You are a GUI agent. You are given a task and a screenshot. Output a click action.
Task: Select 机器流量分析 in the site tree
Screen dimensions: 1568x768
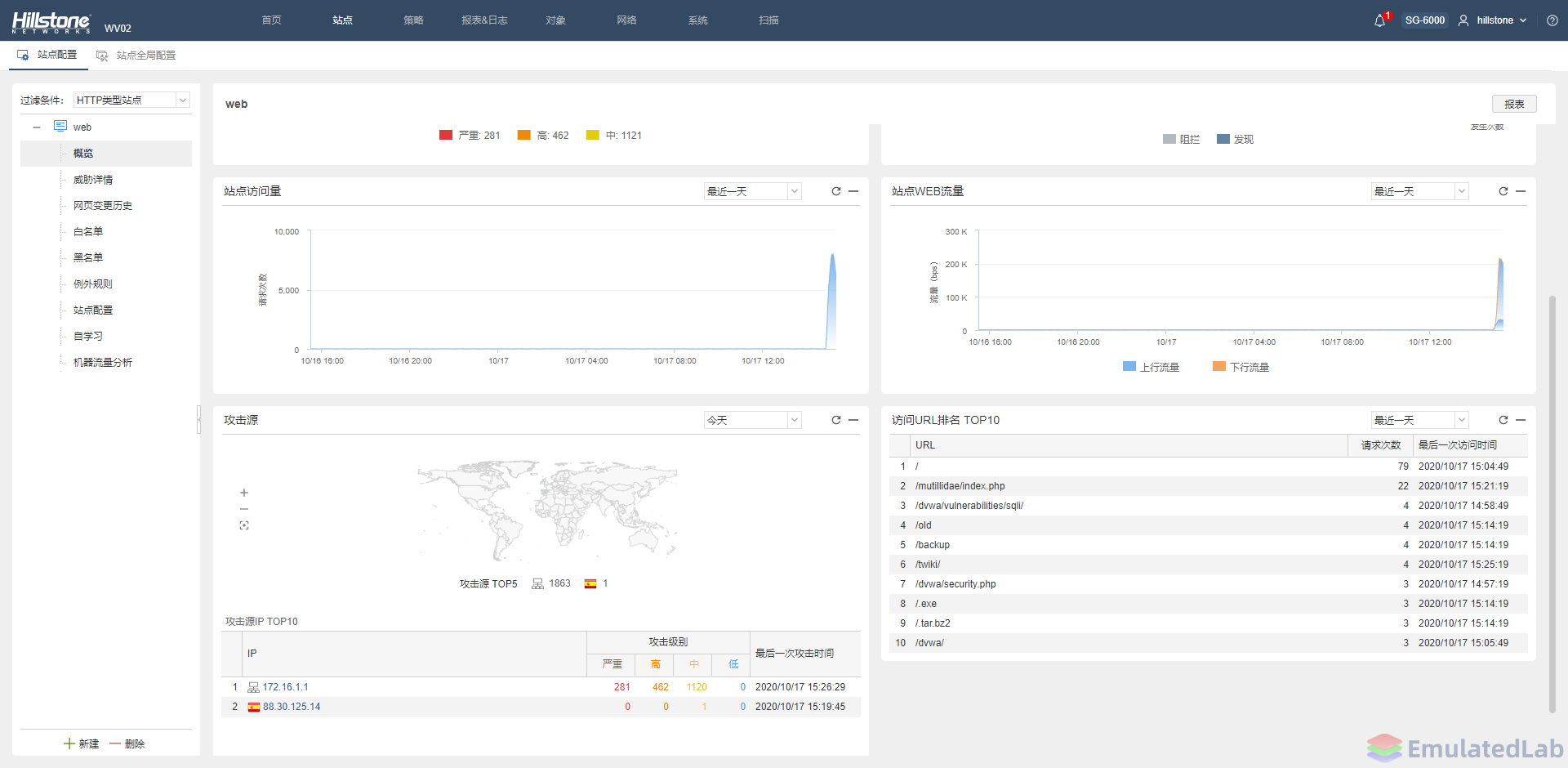[x=103, y=363]
